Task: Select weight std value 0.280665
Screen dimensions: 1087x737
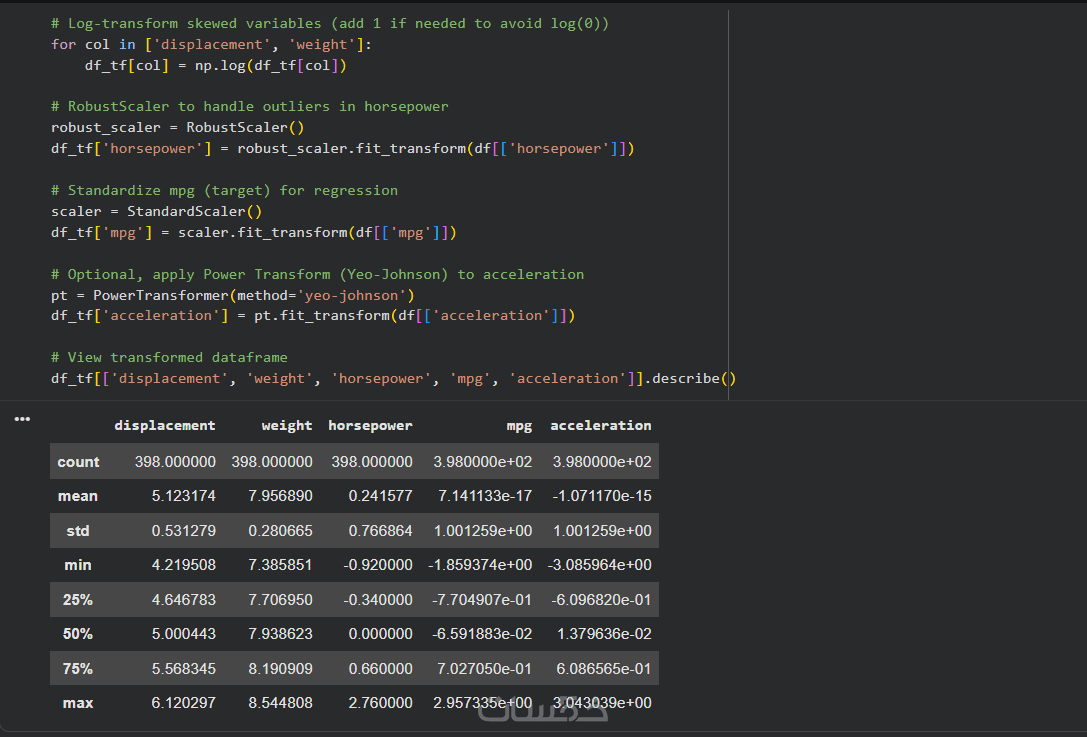Action: (280, 530)
